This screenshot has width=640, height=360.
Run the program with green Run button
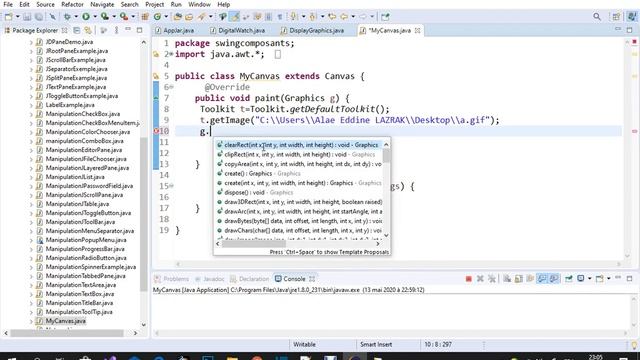coord(86,17)
